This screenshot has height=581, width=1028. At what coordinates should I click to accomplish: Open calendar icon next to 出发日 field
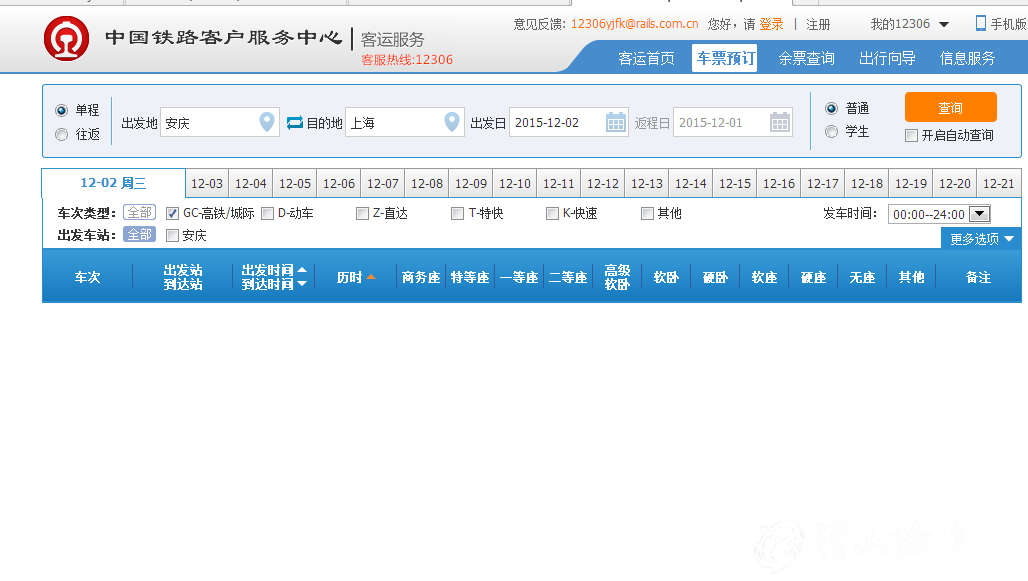(618, 121)
